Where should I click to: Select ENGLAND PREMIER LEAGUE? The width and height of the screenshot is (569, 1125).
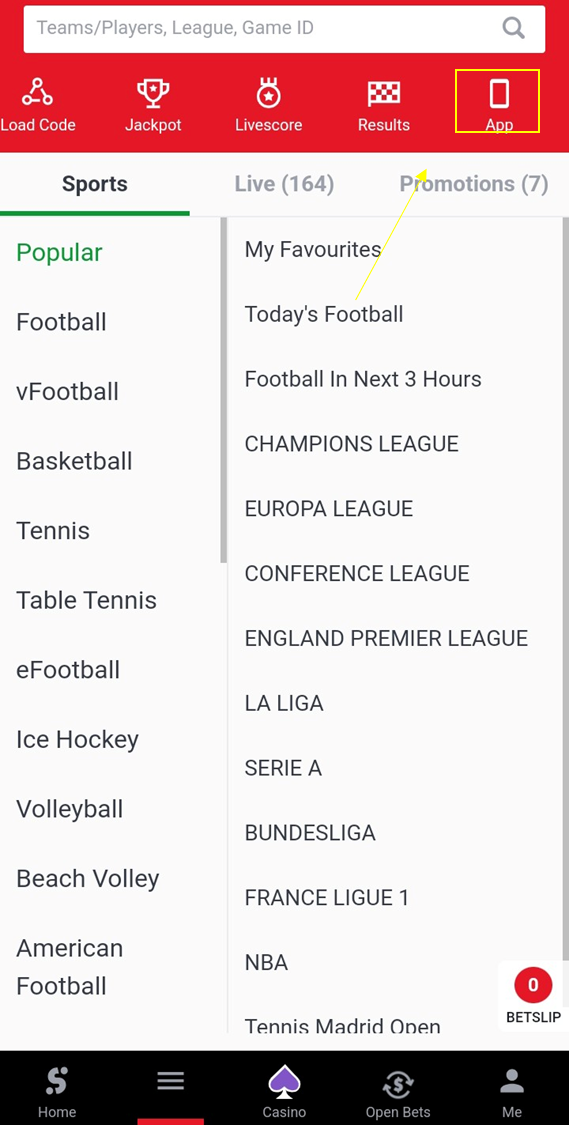click(x=386, y=639)
